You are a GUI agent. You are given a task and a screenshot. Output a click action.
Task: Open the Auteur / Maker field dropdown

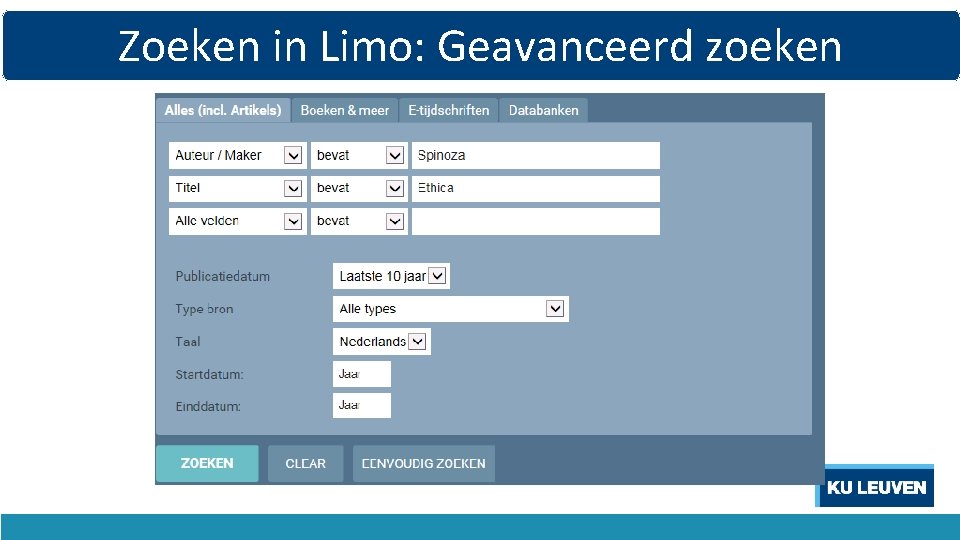coord(238,156)
